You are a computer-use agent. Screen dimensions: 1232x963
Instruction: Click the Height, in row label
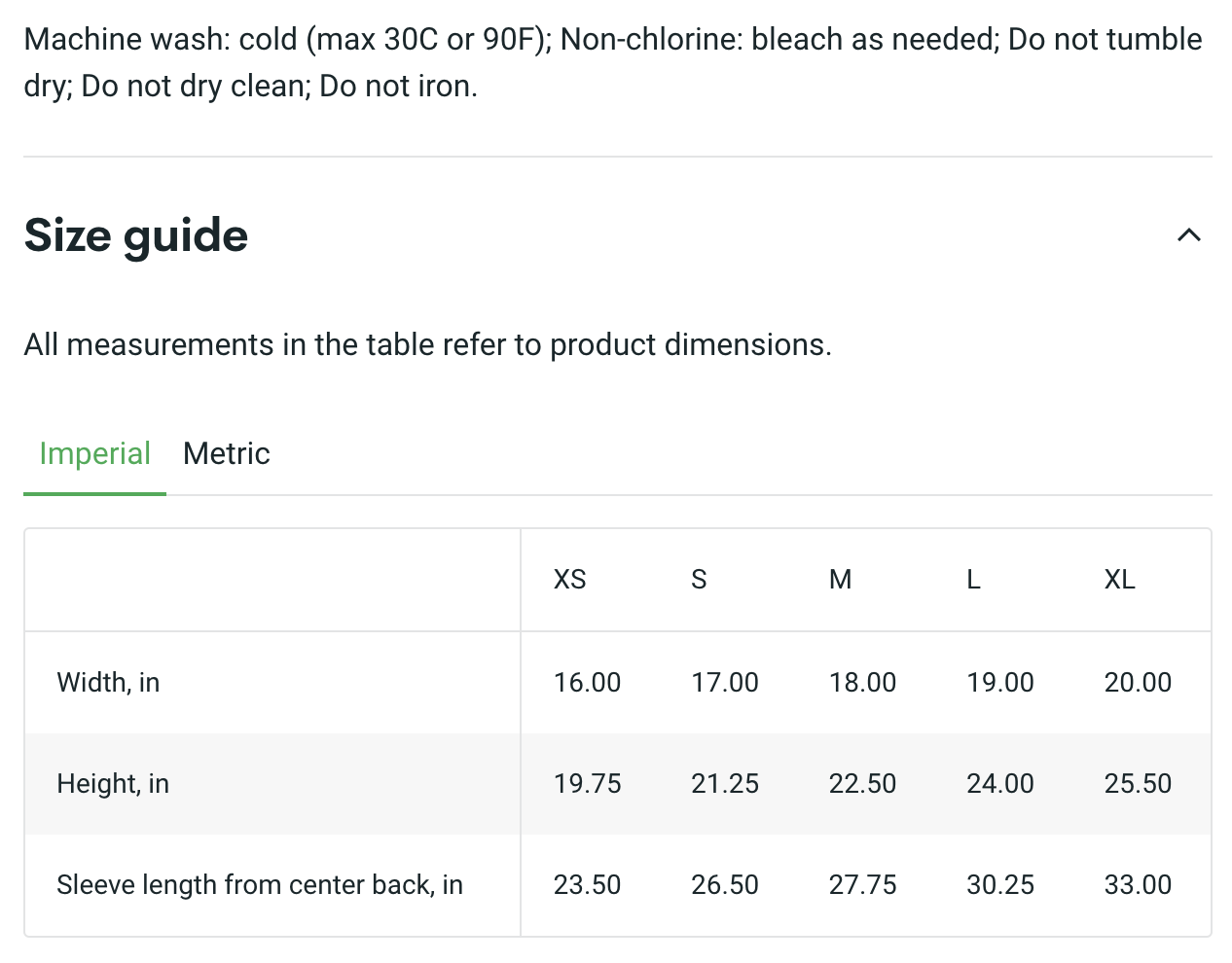[113, 784]
